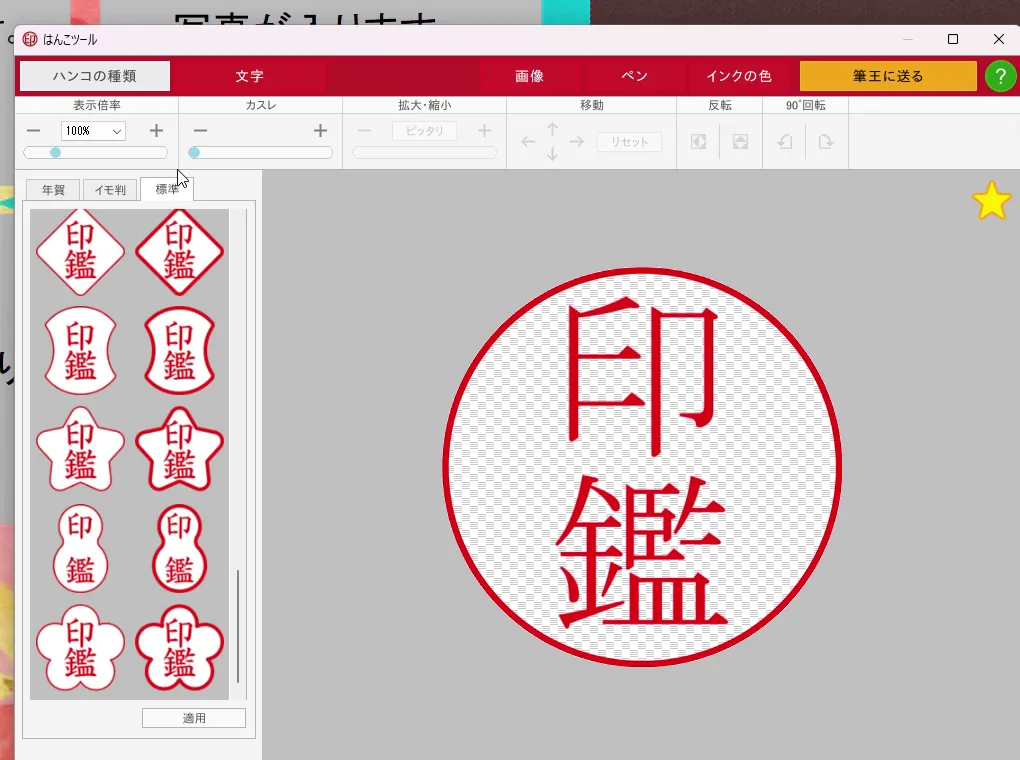This screenshot has width=1020, height=760.
Task: Open the 文字 tab
Action: [x=249, y=76]
